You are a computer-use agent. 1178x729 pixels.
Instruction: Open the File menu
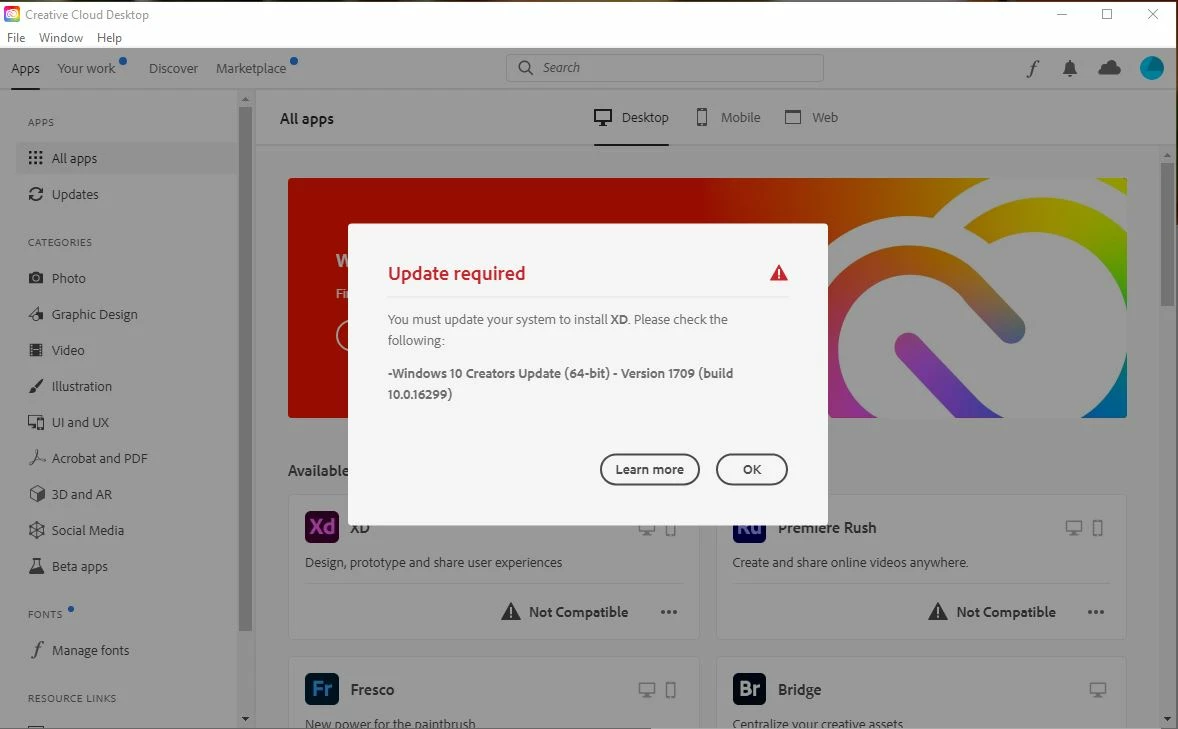(x=16, y=38)
